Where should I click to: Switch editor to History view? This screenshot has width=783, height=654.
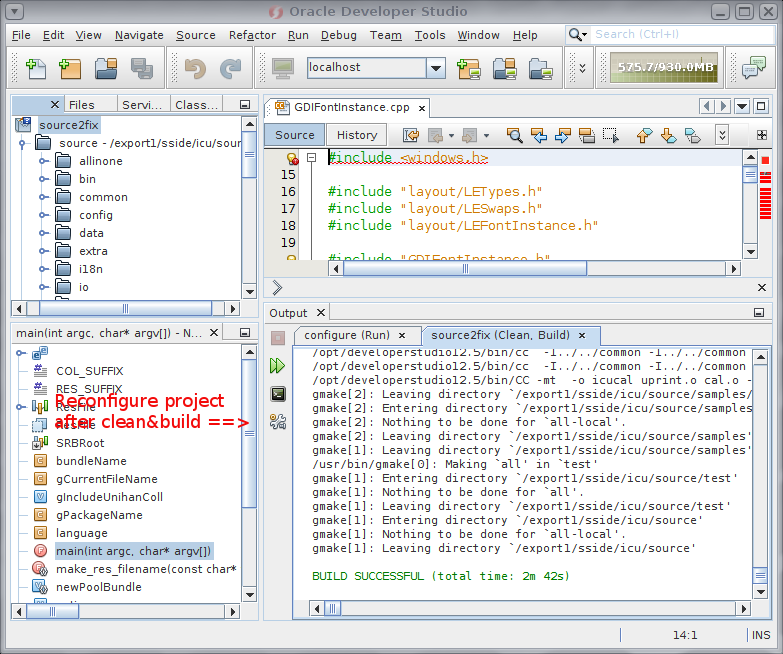[357, 135]
